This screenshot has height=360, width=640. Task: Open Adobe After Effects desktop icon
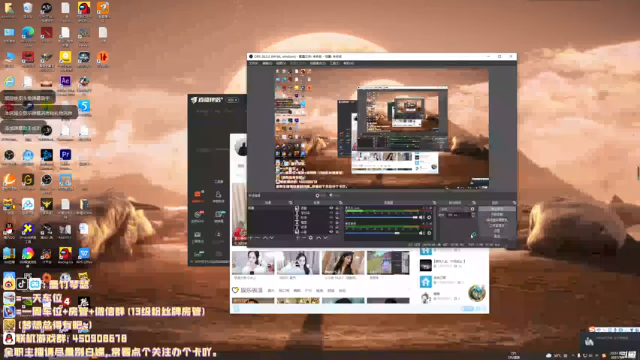[65, 81]
